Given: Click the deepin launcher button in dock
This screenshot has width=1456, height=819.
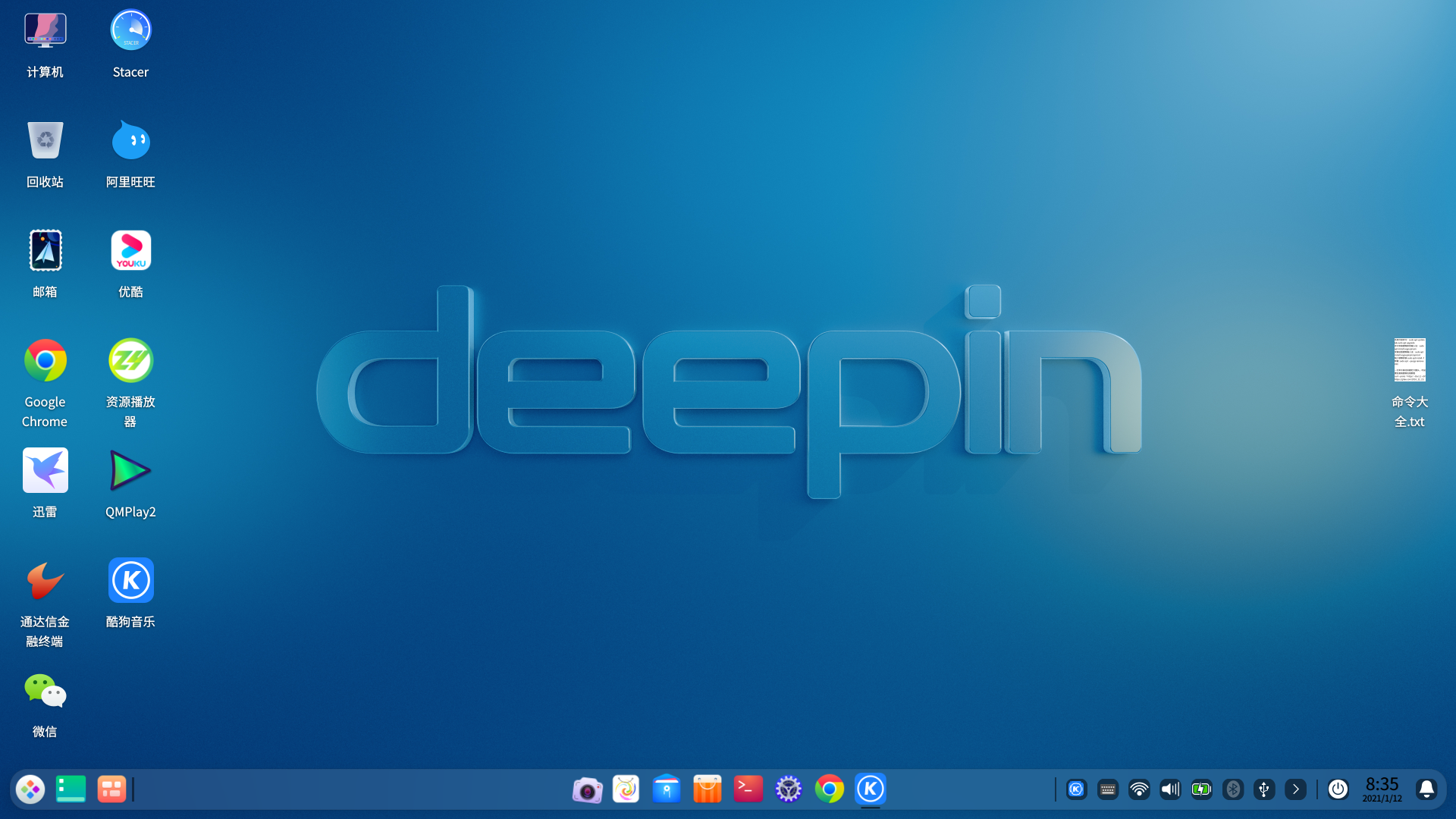Looking at the screenshot, I should (30, 789).
